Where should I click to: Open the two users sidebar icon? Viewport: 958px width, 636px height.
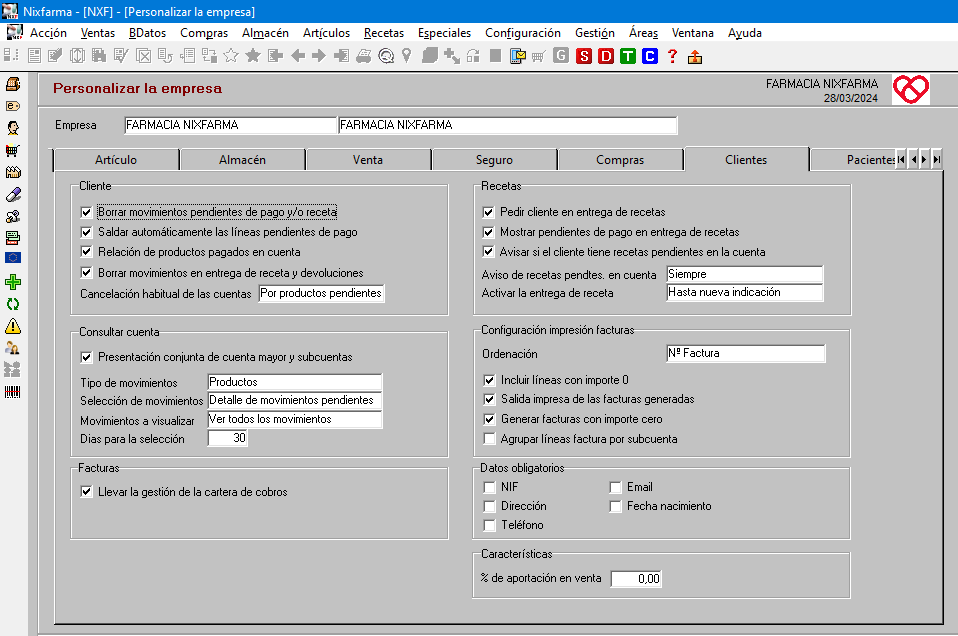coord(13,348)
